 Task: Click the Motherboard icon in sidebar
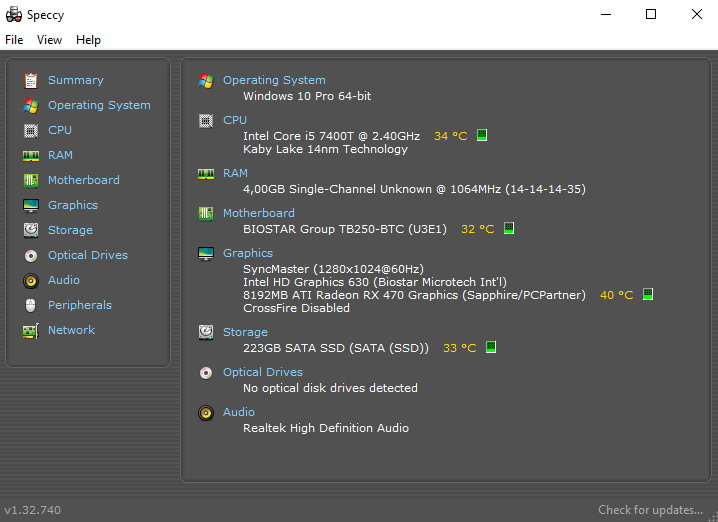pyautogui.click(x=31, y=180)
